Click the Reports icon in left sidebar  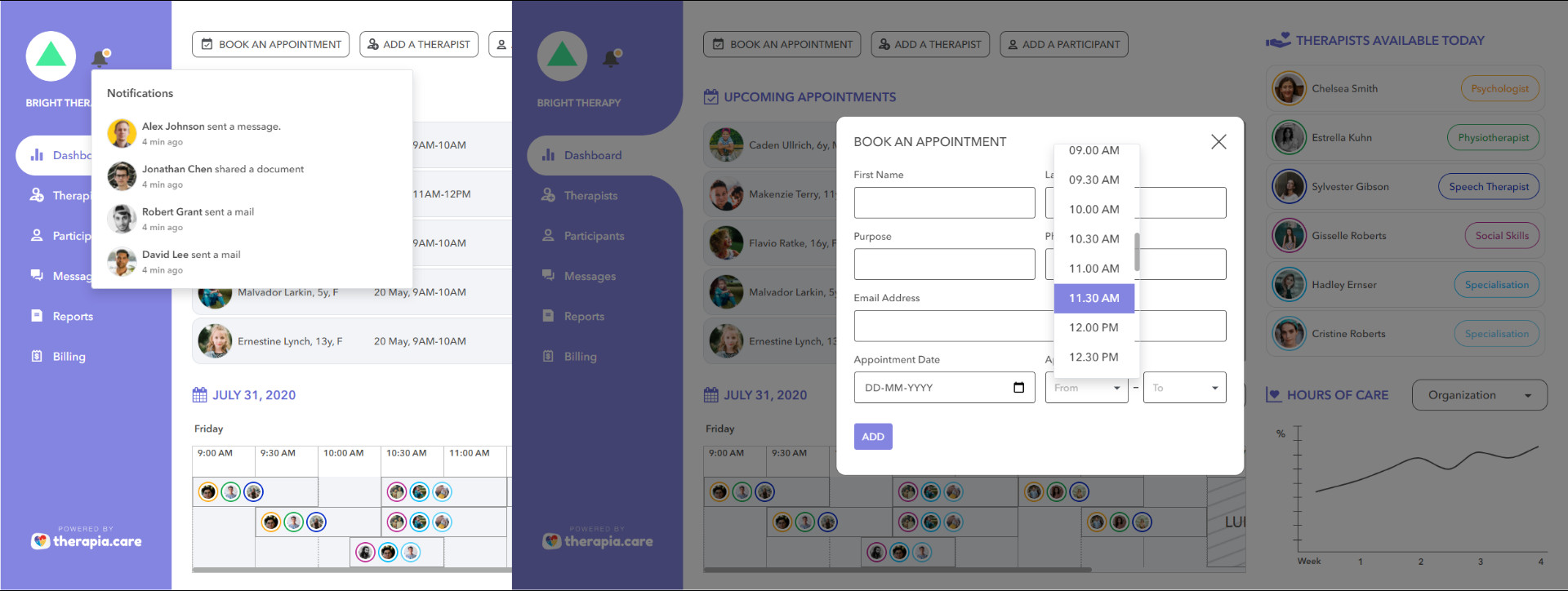click(37, 316)
